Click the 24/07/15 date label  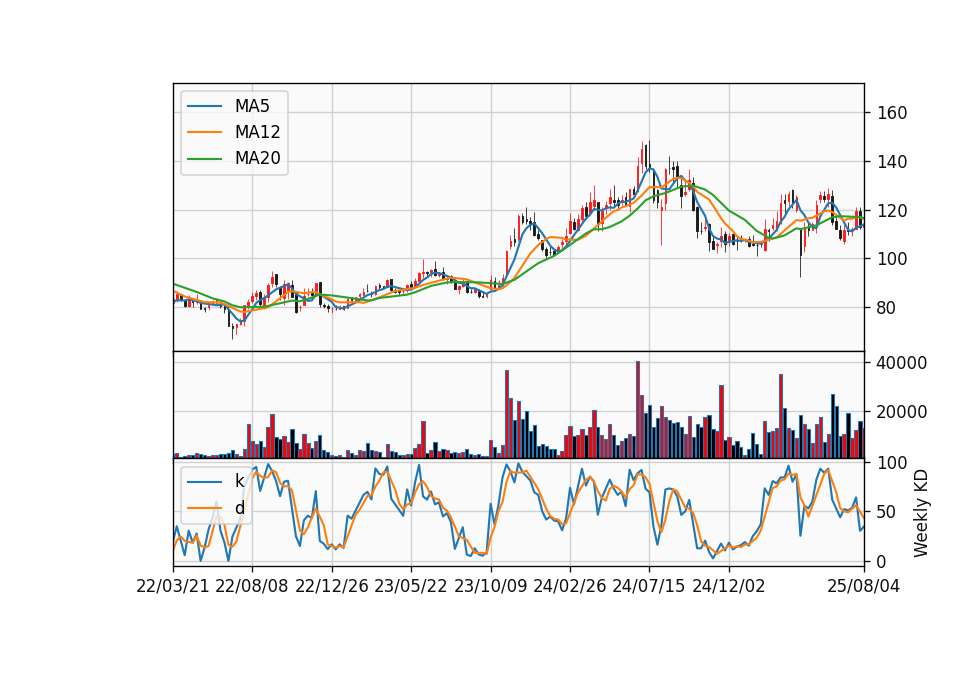[x=649, y=587]
